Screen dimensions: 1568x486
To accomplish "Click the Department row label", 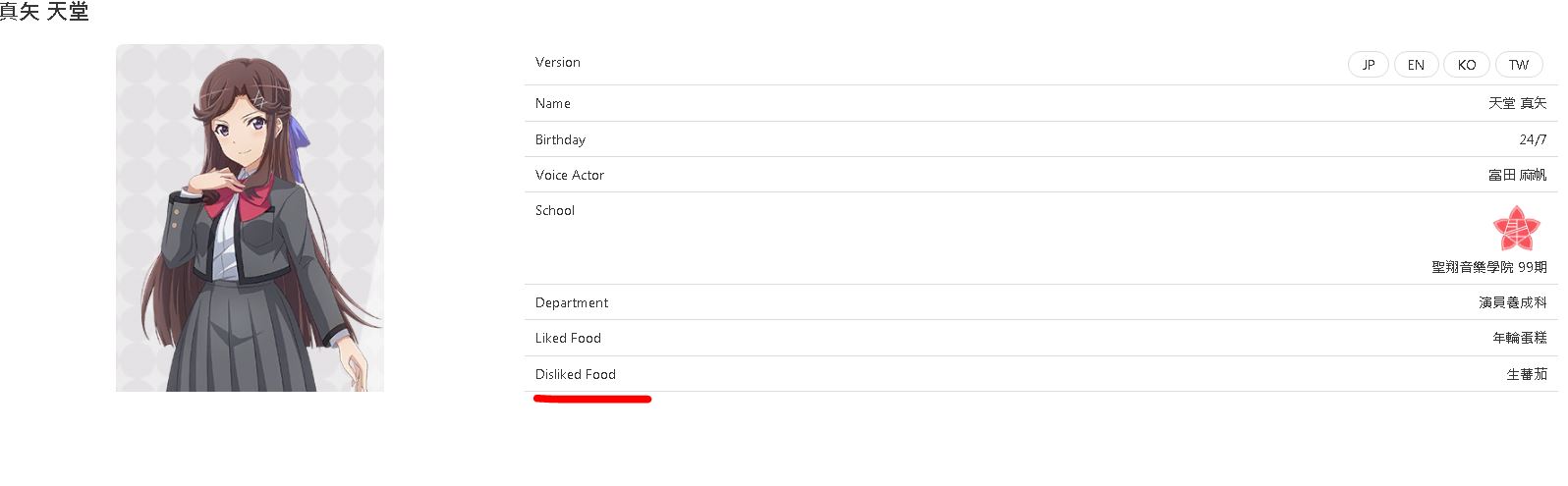I will click(x=572, y=302).
